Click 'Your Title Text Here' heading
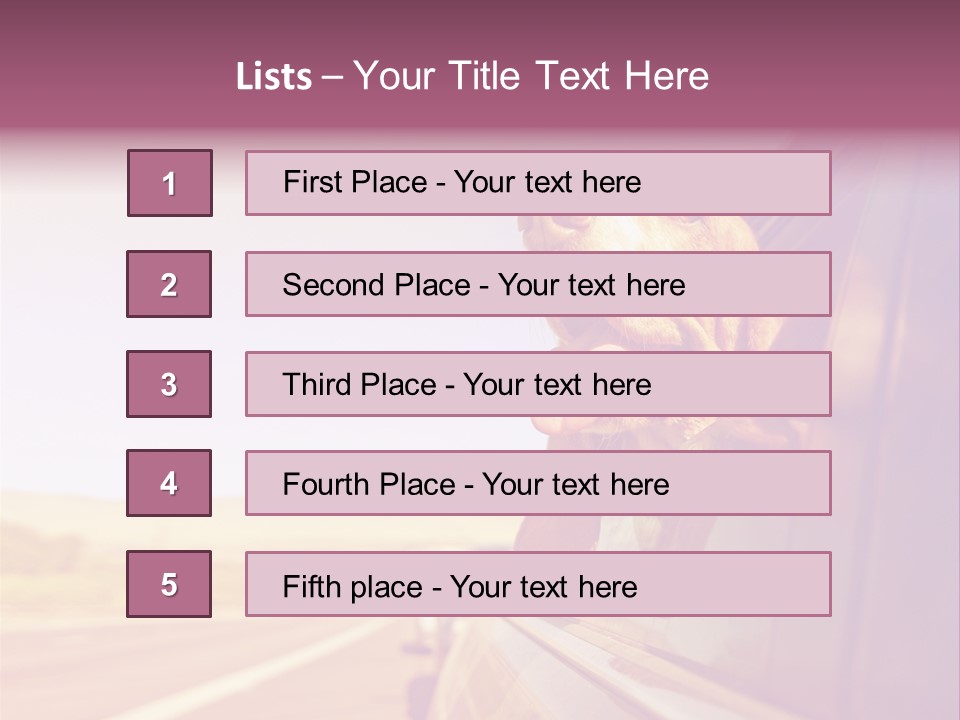Image resolution: width=960 pixels, height=720 pixels. 531,76
